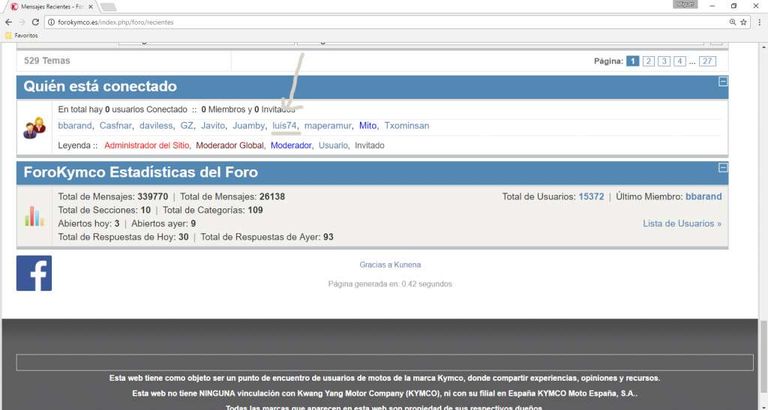Select the Mensajes Recientes browser tab
The width and height of the screenshot is (768, 410).
tap(50, 6)
